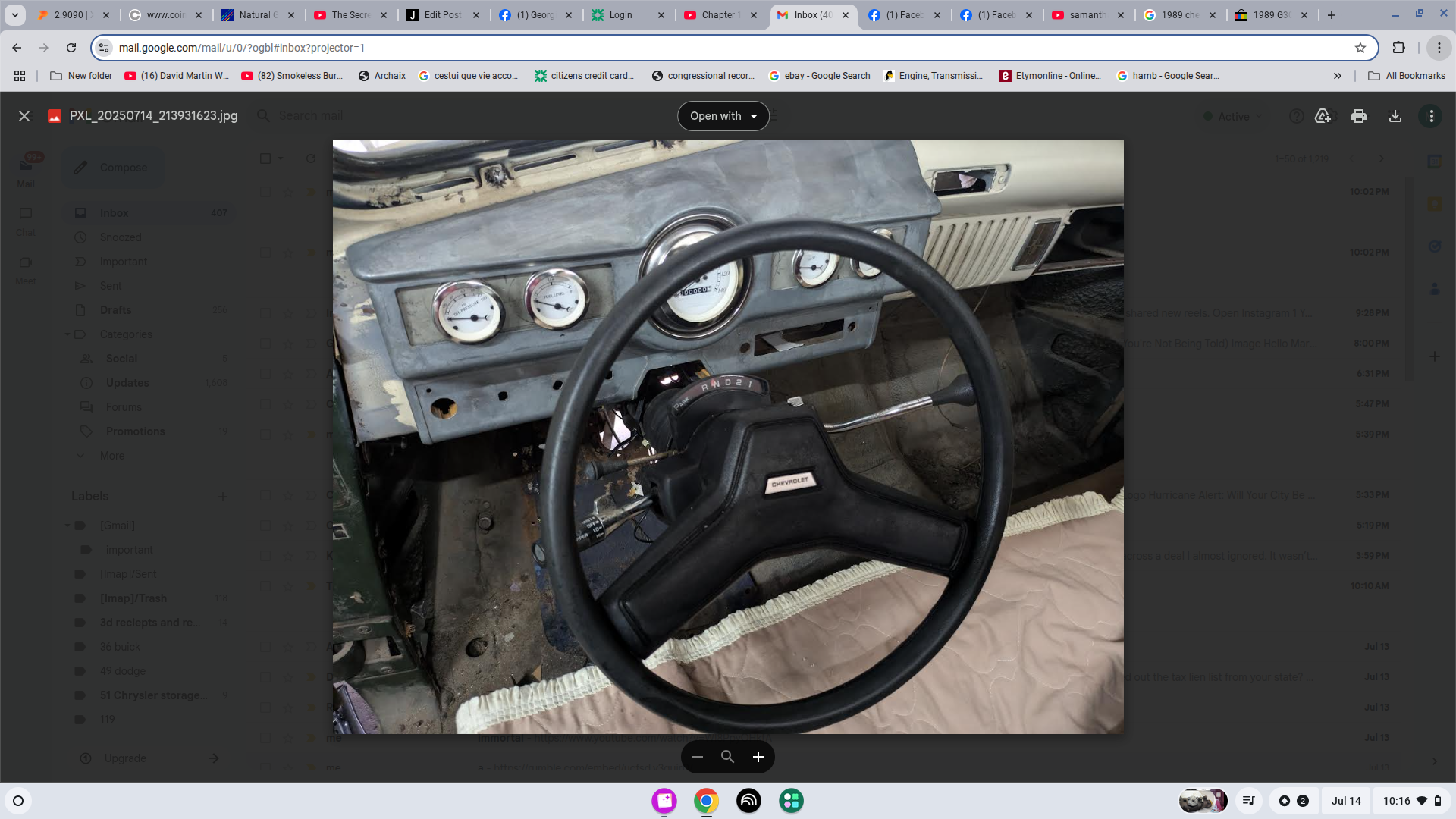Download the PXL image file
The width and height of the screenshot is (1456, 819).
click(1395, 116)
